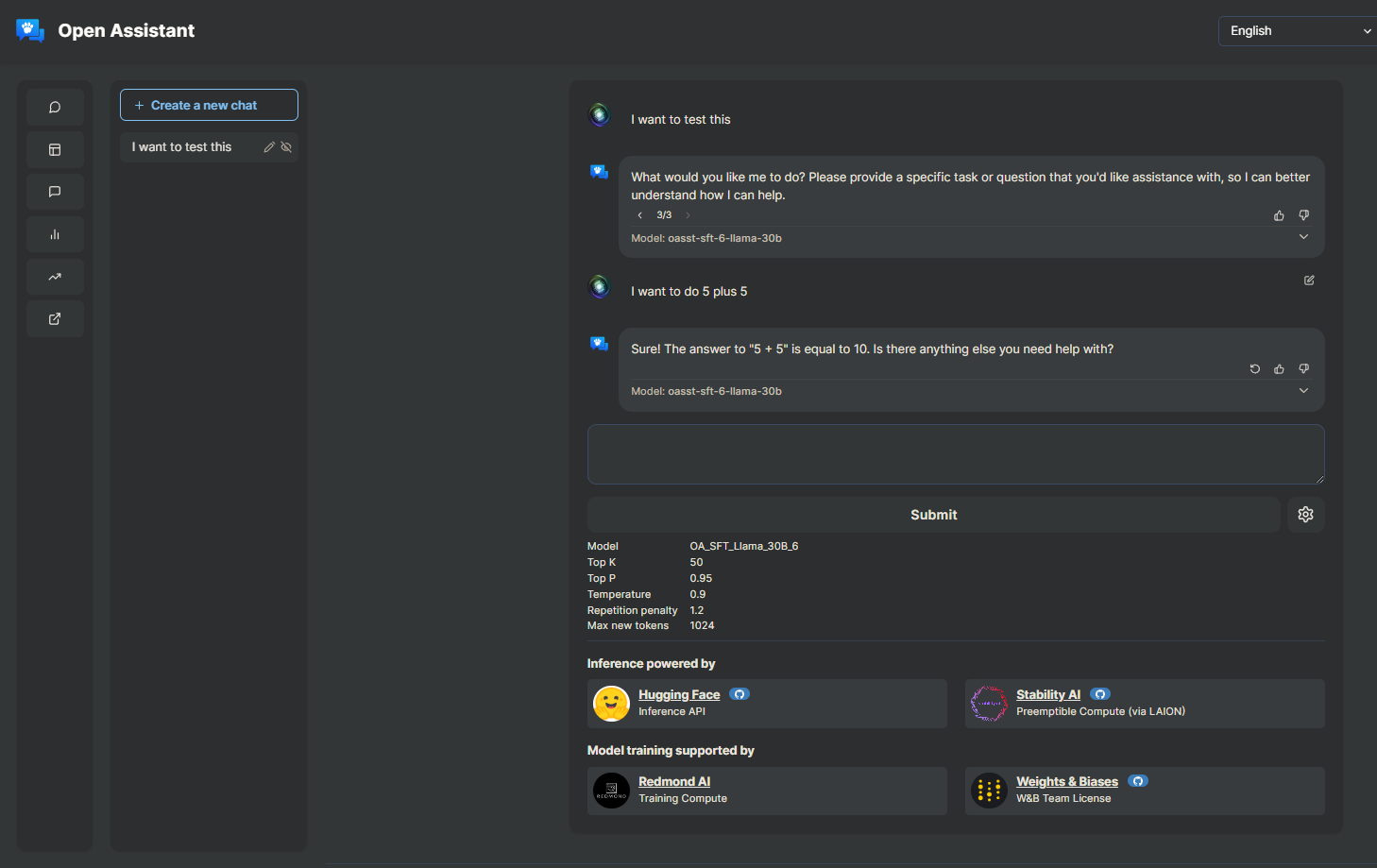Open the Hugging Face link
Screen dimensions: 1377x868
click(678, 693)
